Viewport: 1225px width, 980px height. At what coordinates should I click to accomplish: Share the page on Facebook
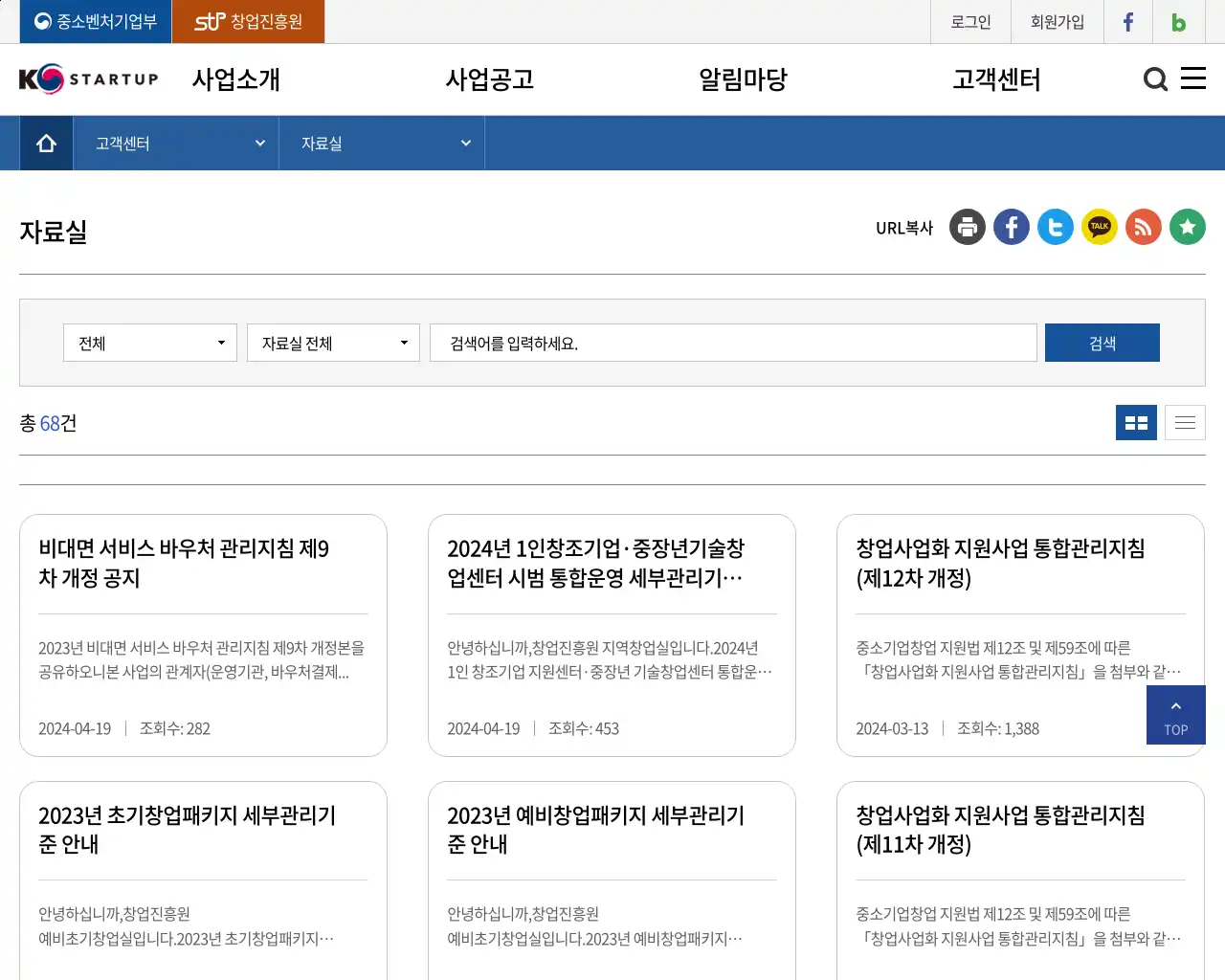coord(1012,227)
